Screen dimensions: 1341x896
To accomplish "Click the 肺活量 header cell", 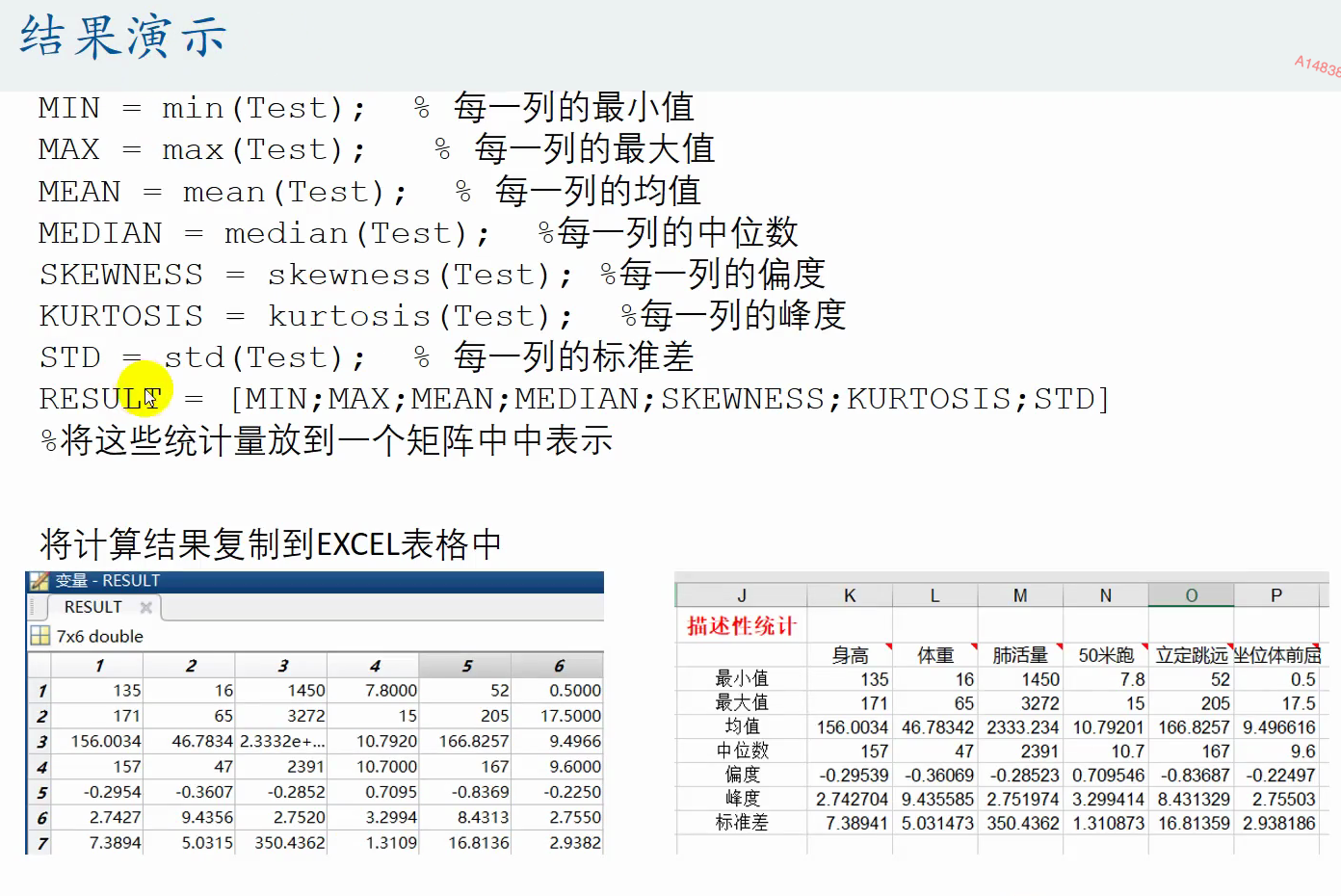I will [x=1020, y=655].
